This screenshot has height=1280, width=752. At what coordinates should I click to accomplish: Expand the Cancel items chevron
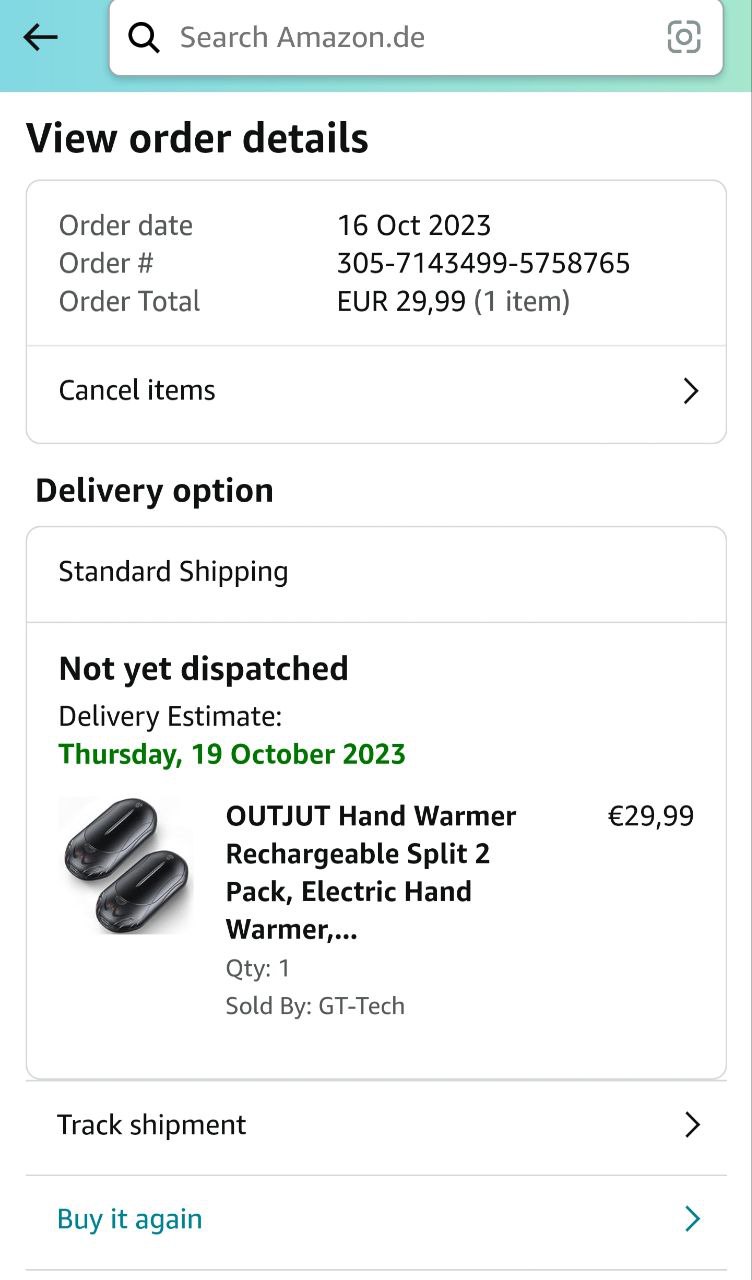[690, 391]
